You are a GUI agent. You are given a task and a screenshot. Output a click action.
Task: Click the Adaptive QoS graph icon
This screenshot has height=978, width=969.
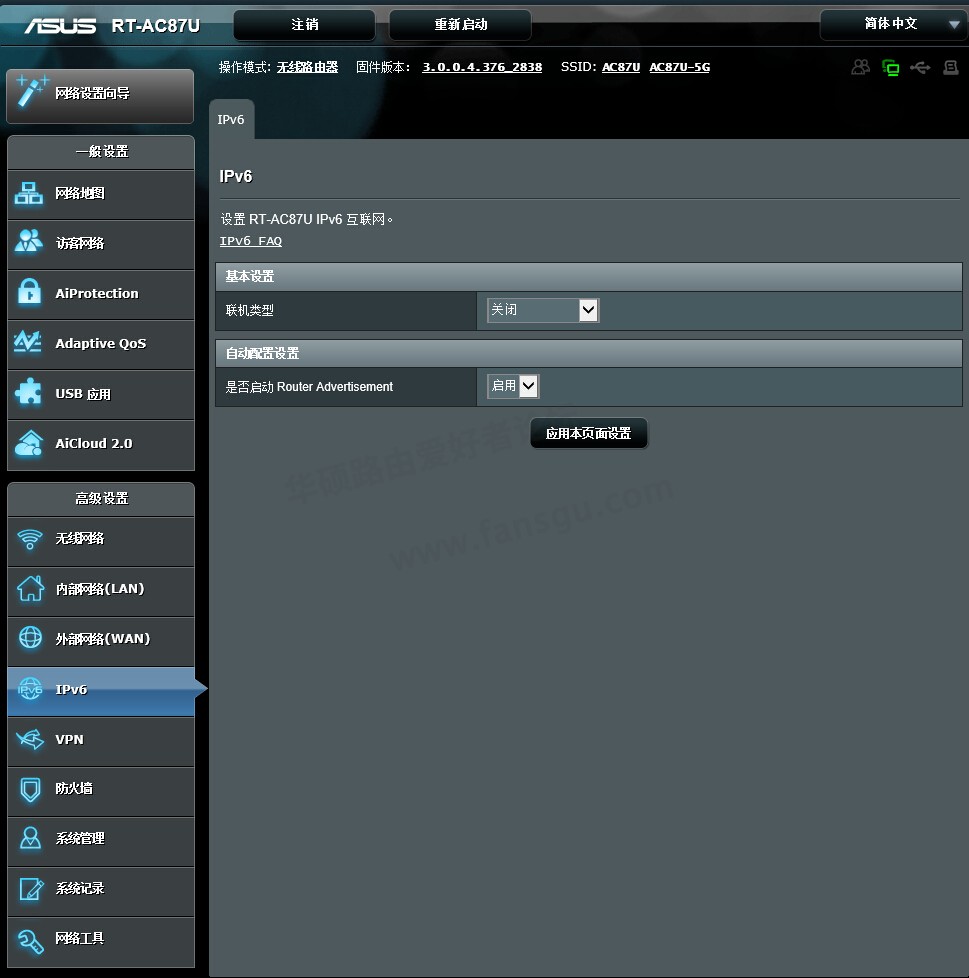tap(28, 342)
